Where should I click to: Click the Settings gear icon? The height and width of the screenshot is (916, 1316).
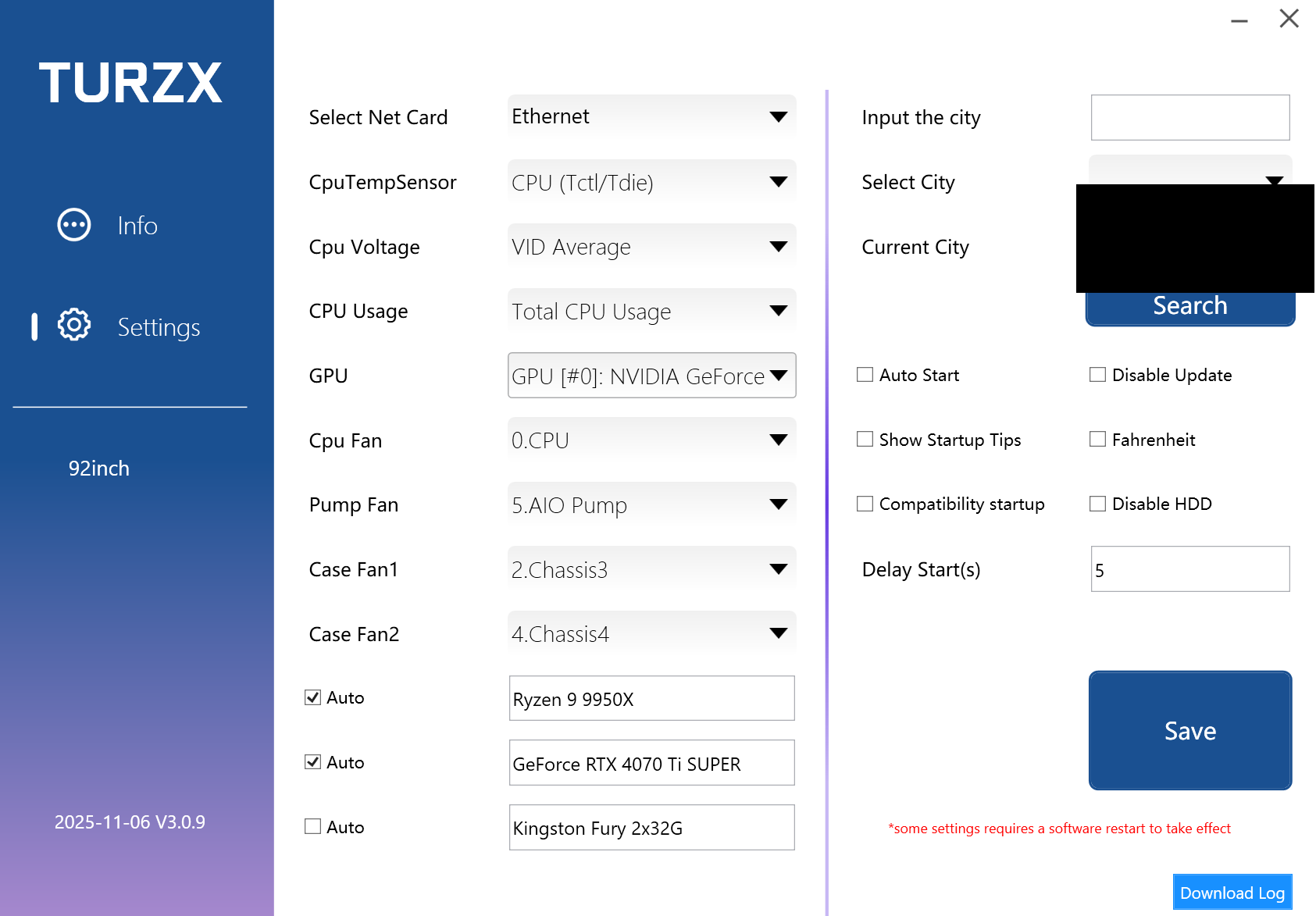(x=74, y=325)
